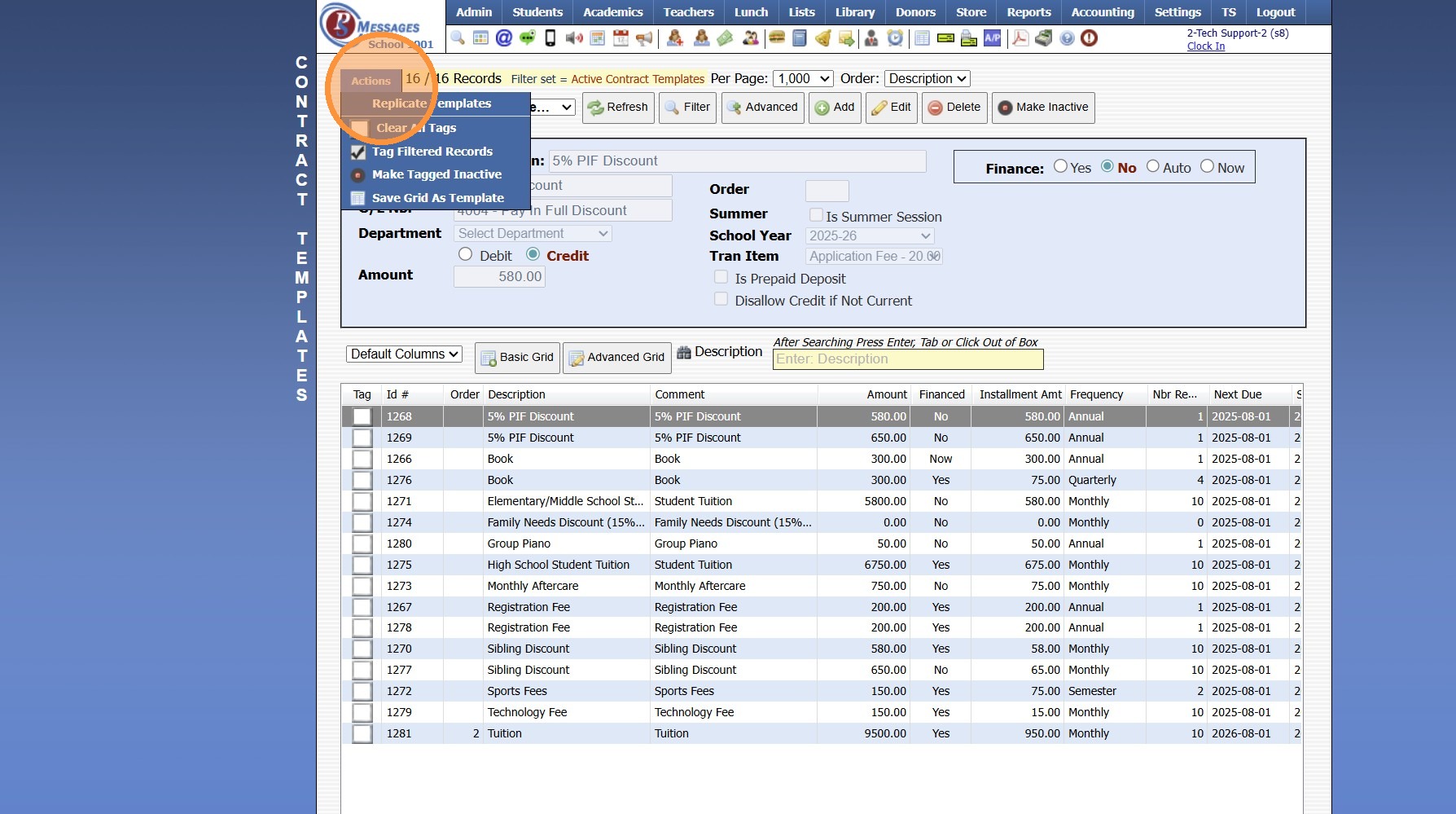Tag record 1266 Book checkbox

tap(362, 460)
